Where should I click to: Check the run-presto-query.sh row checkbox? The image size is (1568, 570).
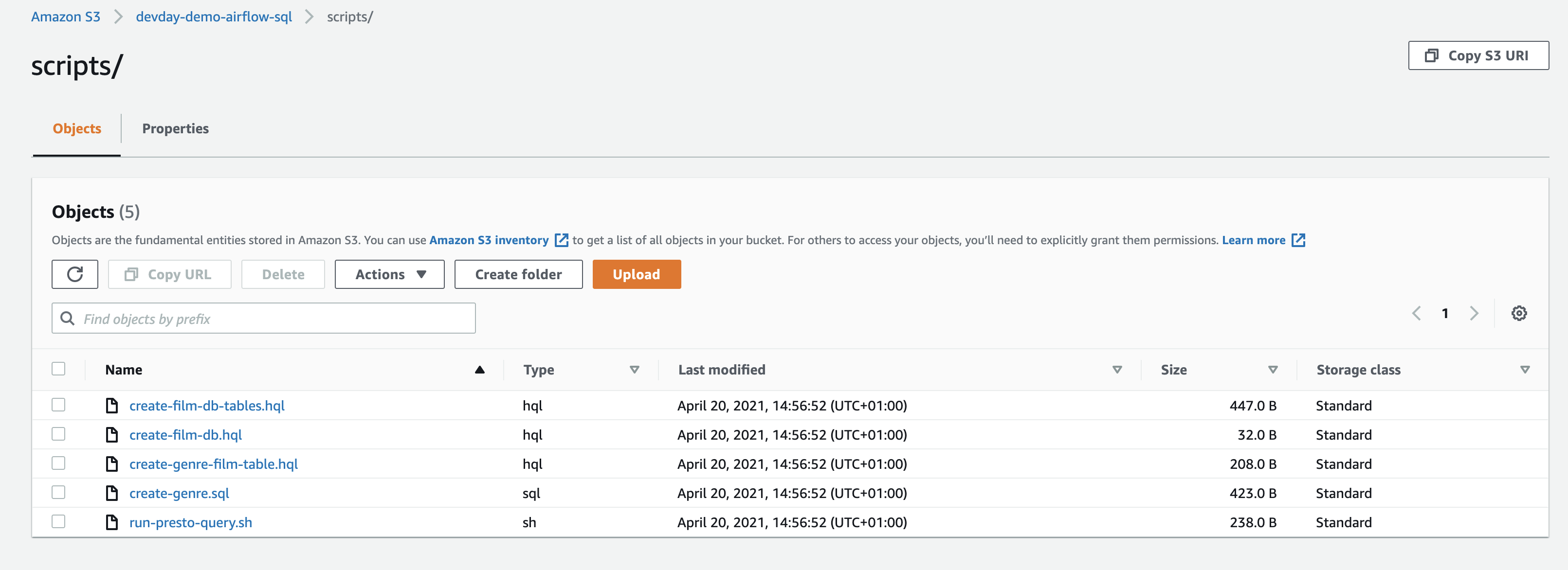(58, 521)
